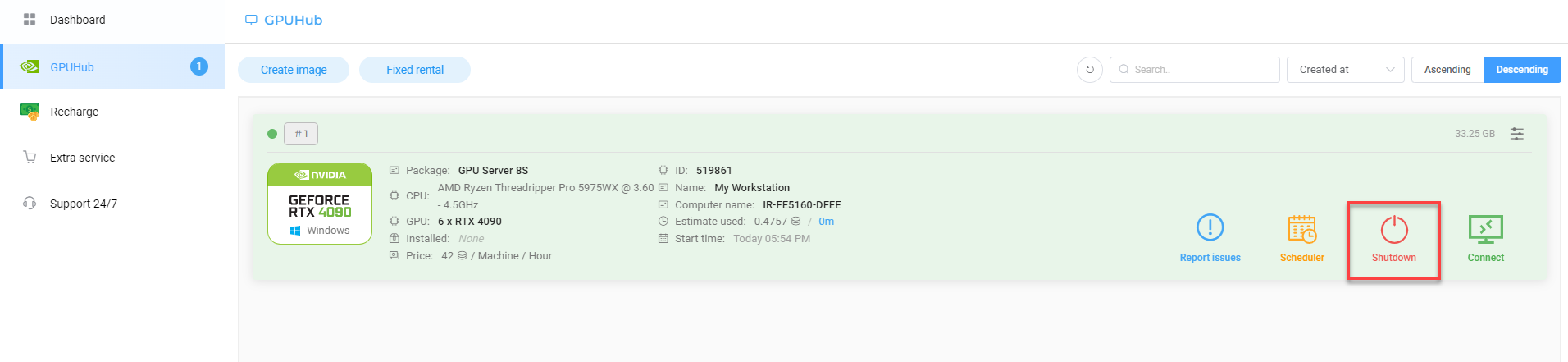1568x362 pixels.
Task: Click the Fixed rental button
Action: pyautogui.click(x=415, y=70)
